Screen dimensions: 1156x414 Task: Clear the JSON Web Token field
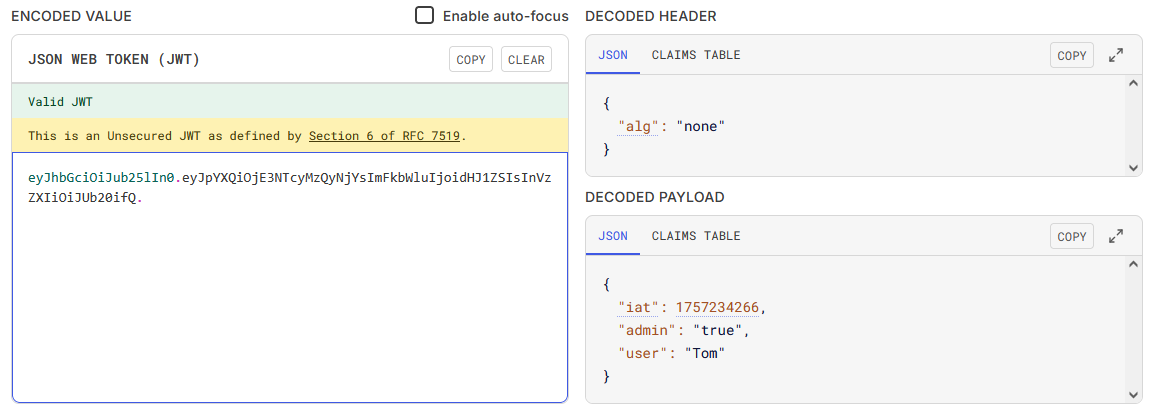526,60
